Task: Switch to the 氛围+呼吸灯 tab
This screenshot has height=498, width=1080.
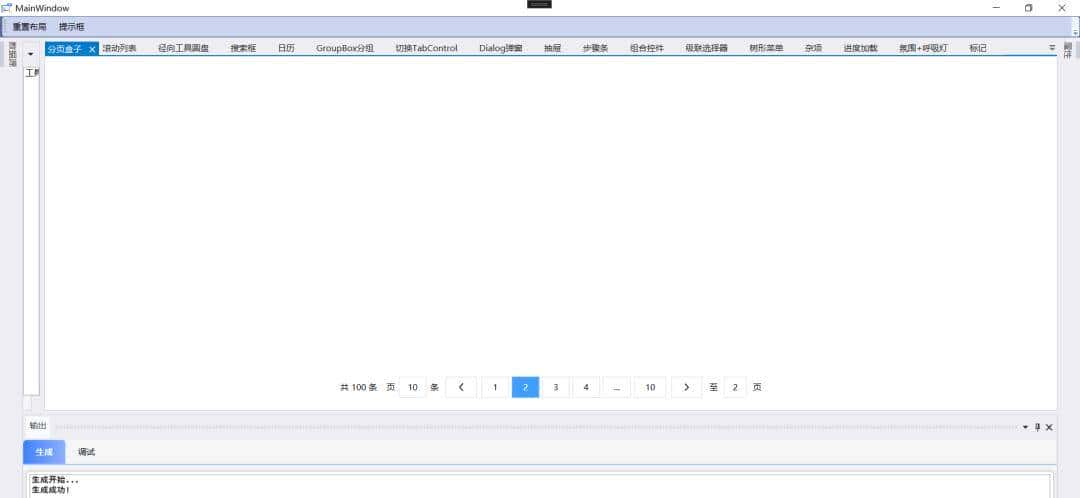Action: (x=923, y=48)
